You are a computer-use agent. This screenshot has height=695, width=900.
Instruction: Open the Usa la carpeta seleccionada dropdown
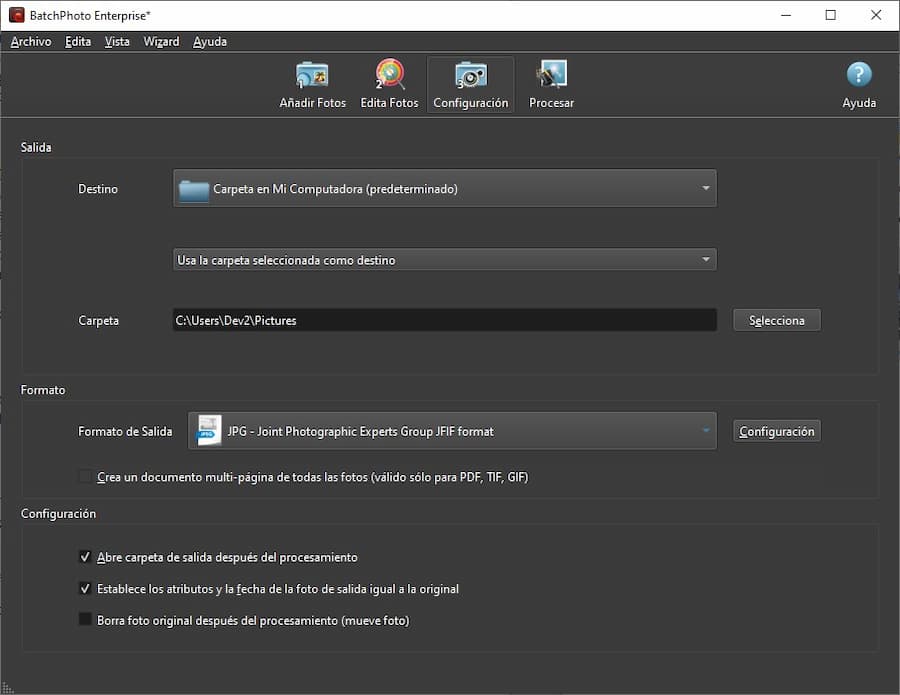tap(444, 259)
